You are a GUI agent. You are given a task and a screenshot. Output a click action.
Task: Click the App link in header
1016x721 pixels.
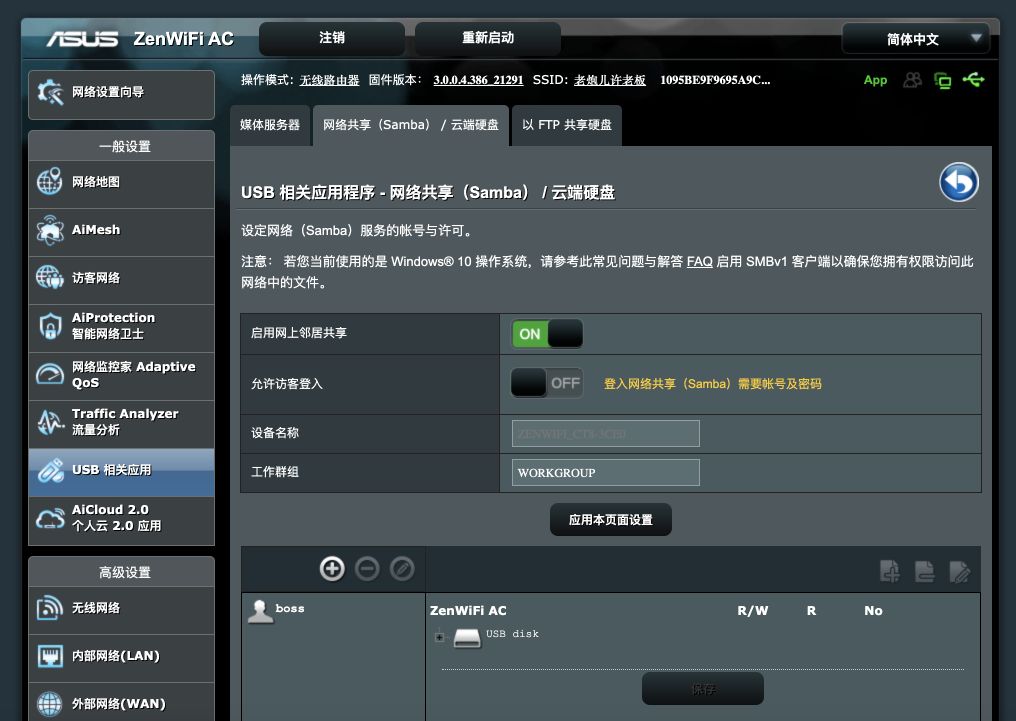pos(875,80)
